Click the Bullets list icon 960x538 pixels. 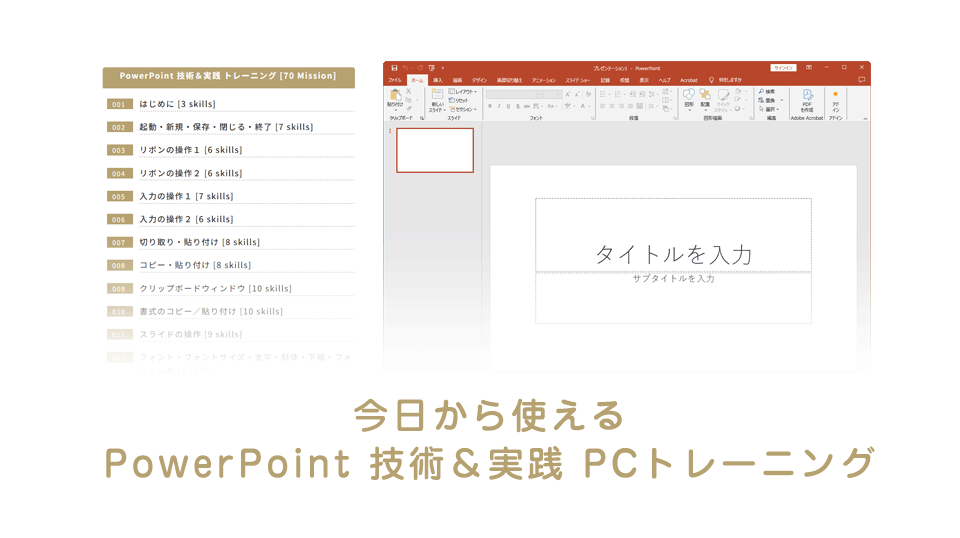click(604, 94)
